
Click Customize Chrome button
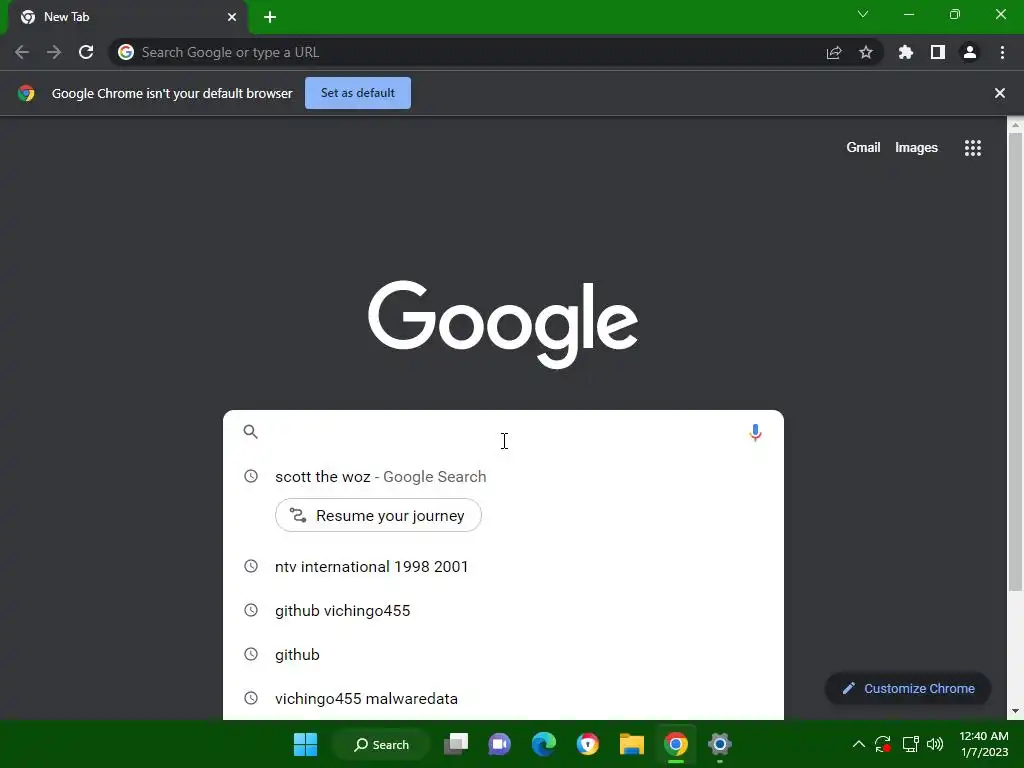[x=908, y=688]
